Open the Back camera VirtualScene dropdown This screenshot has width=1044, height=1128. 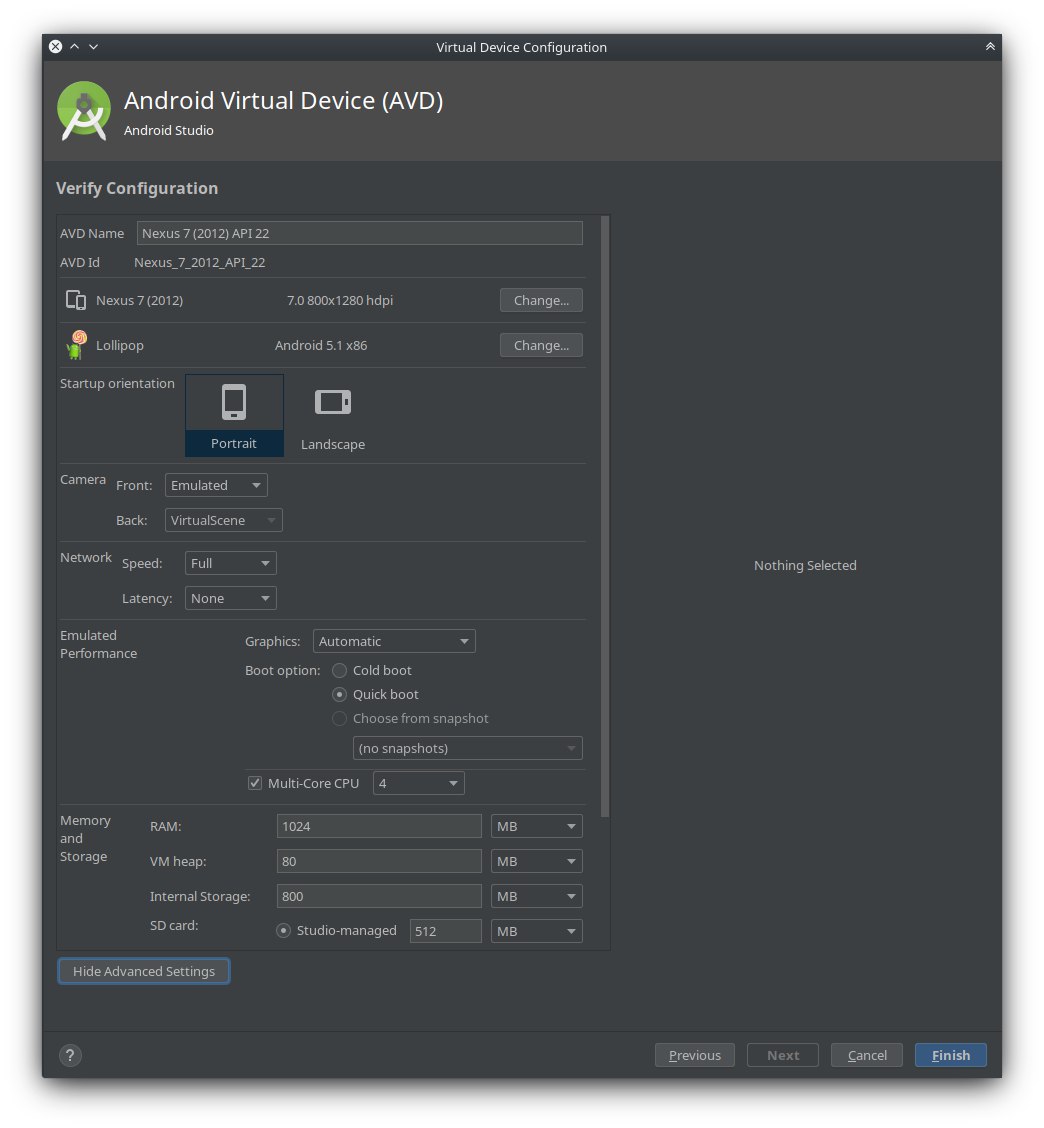tap(224, 520)
